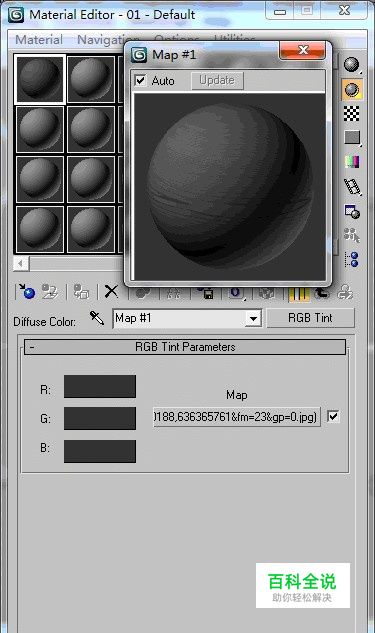
Task: Click the Go to Parent arrow icon
Action: [x=322, y=293]
